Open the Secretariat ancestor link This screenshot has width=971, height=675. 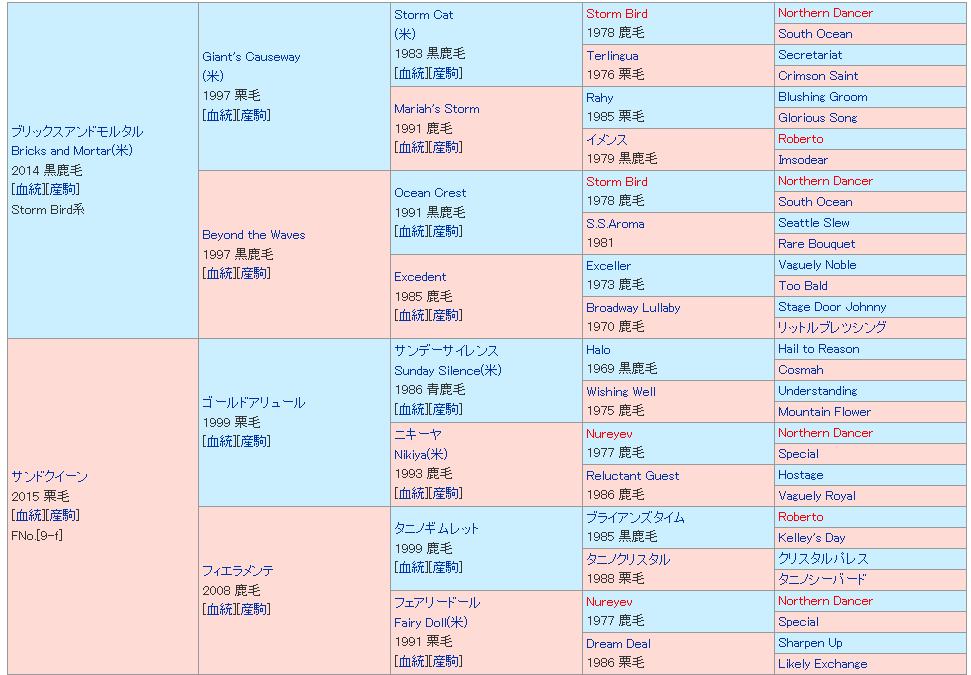tap(810, 55)
